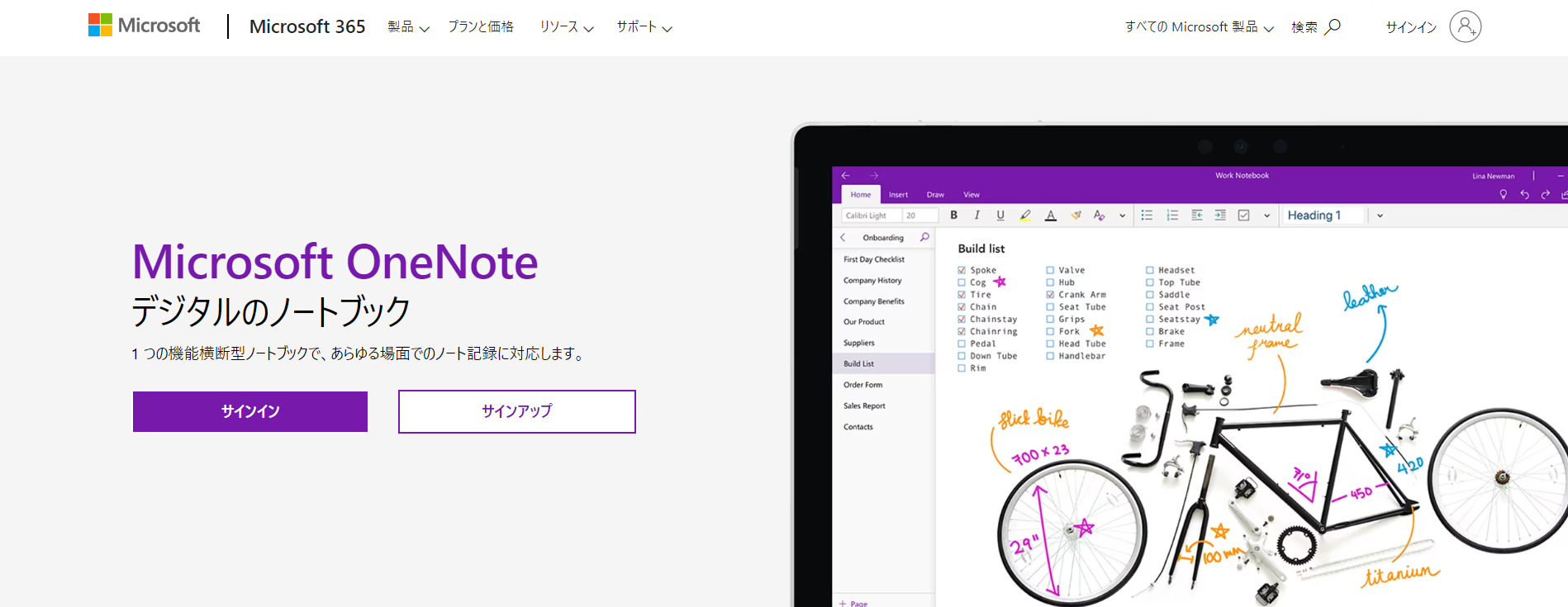Image resolution: width=1568 pixels, height=607 pixels.
Task: Click Italic icon in OneNote toolbar
Action: [976, 215]
